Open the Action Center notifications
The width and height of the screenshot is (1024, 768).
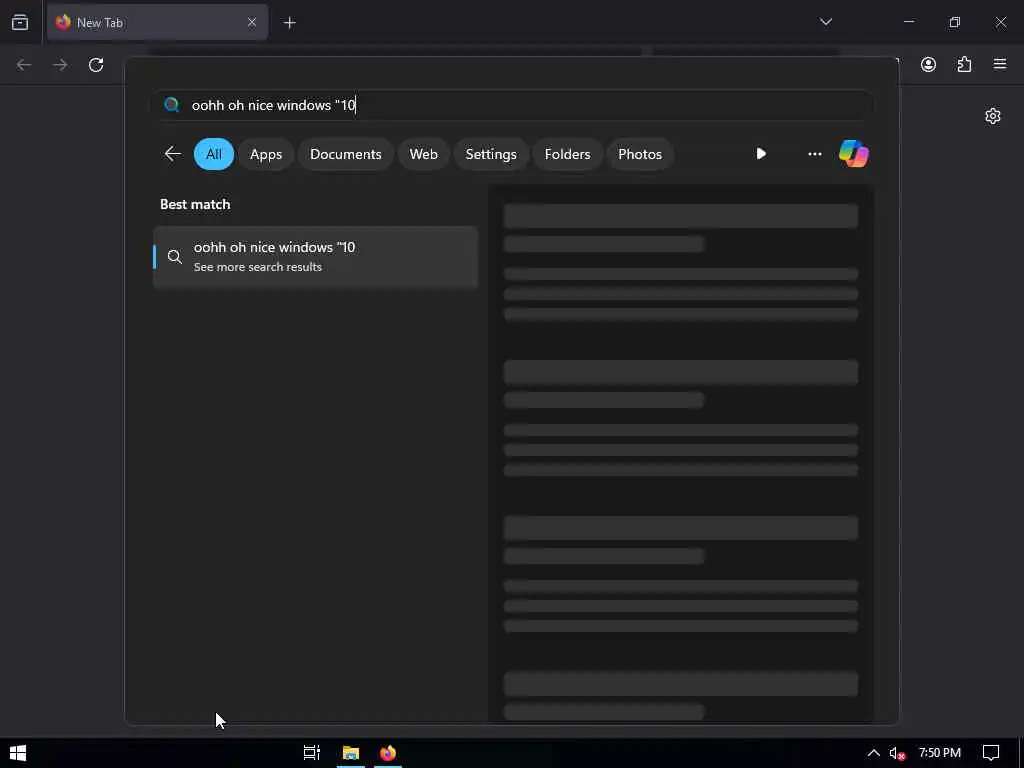click(991, 753)
